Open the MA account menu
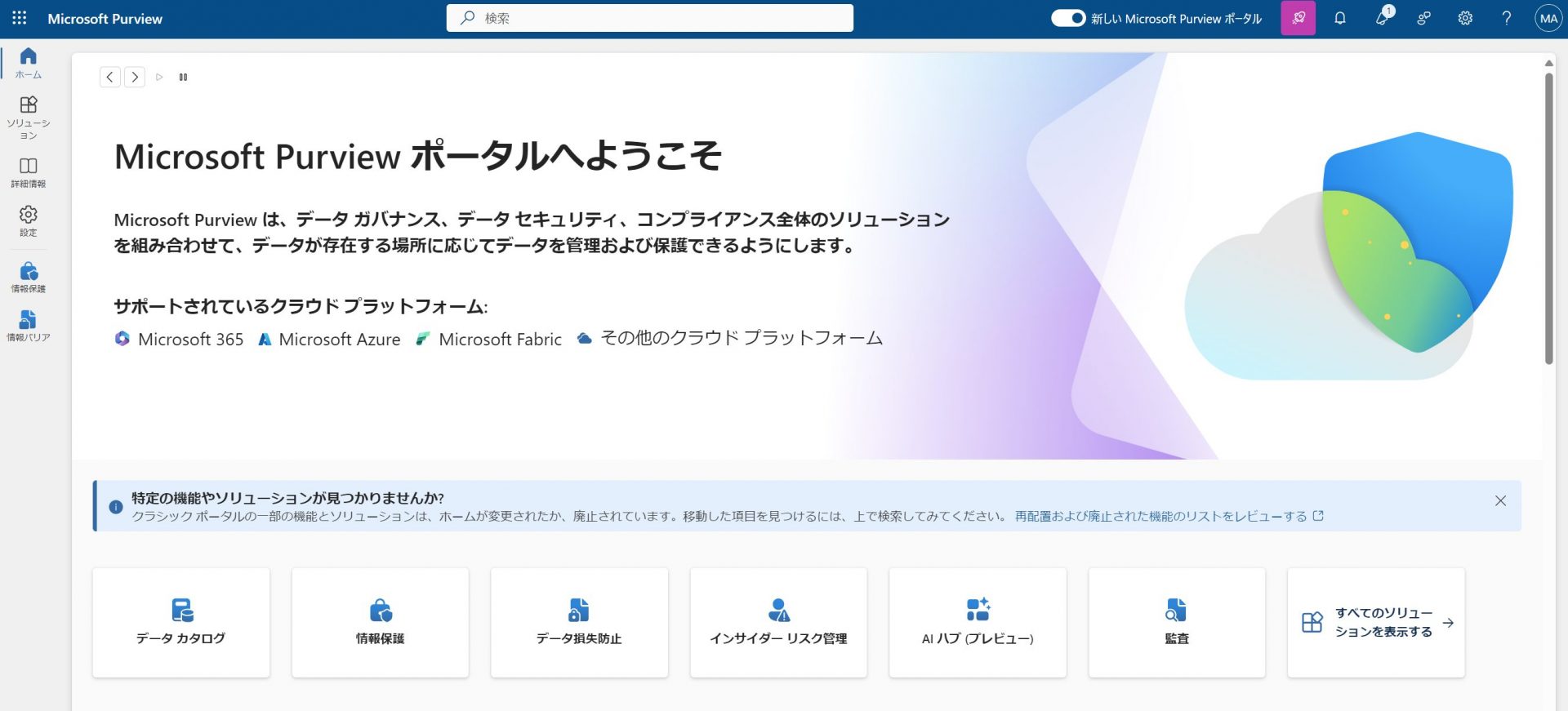Viewport: 1568px width, 711px height. coord(1548,18)
